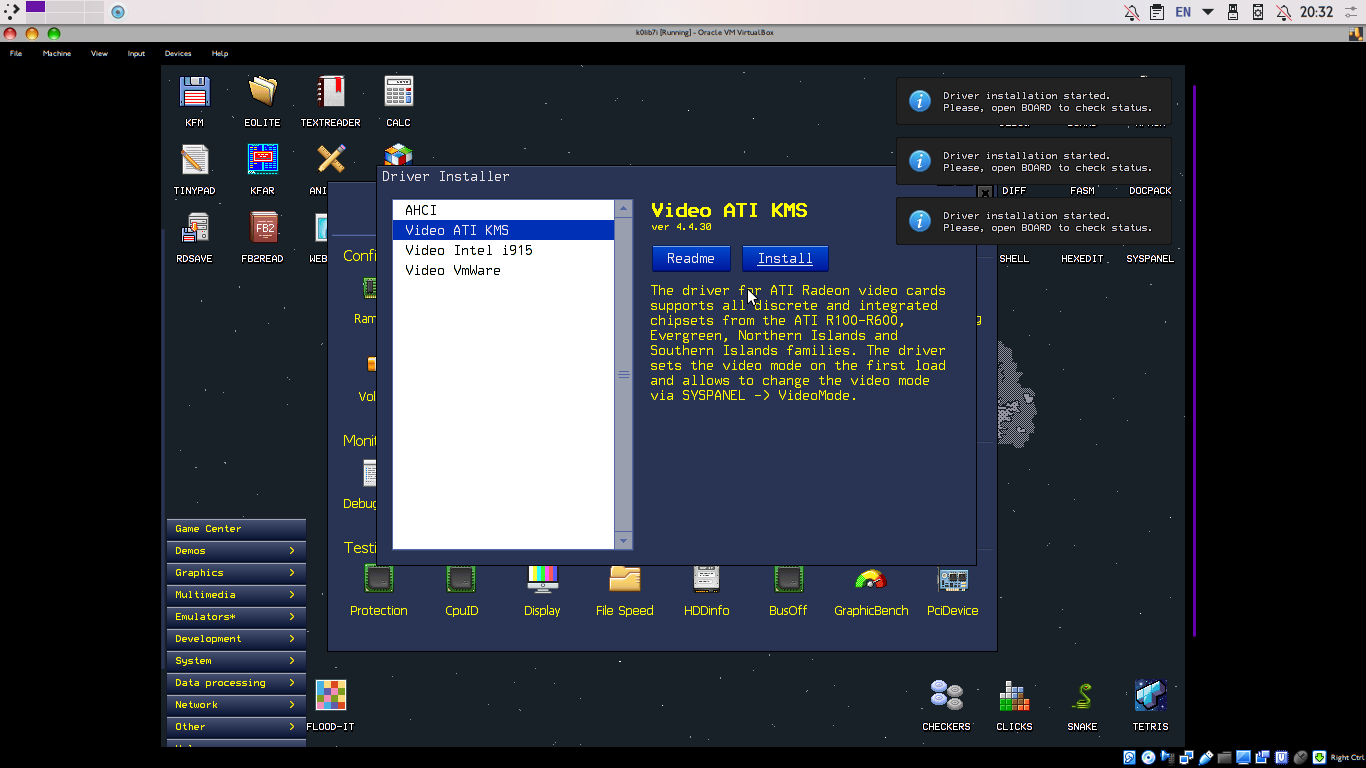Dismiss the topmost driver installation notification

1033,102
